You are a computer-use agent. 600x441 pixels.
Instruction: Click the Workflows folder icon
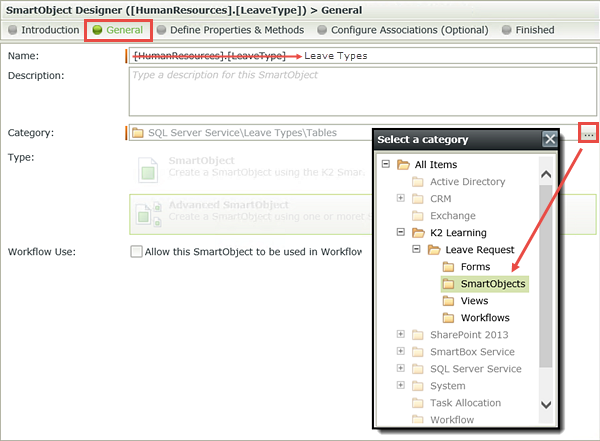(448, 318)
